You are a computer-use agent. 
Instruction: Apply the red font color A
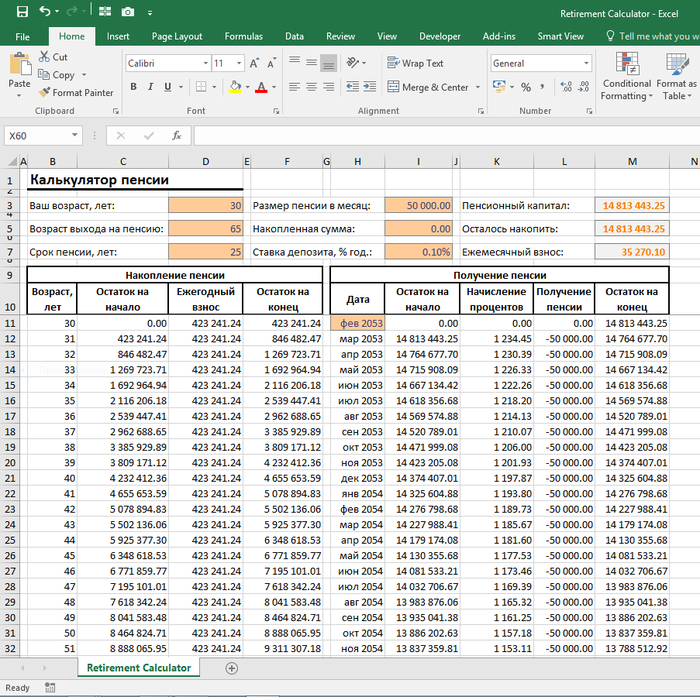(x=261, y=87)
